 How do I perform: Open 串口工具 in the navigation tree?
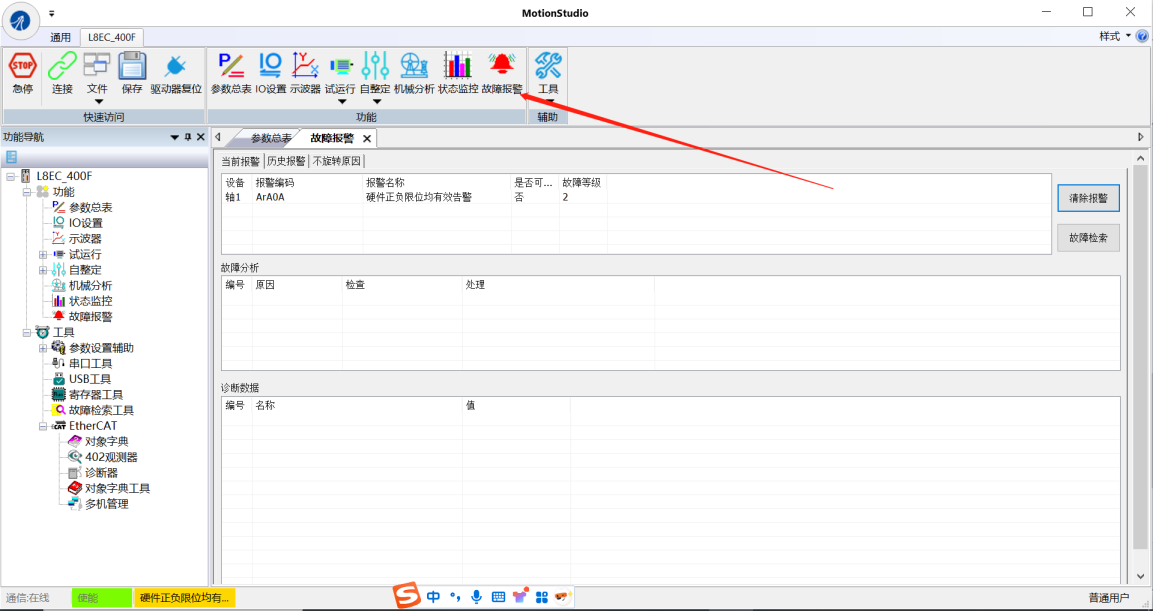(x=91, y=363)
